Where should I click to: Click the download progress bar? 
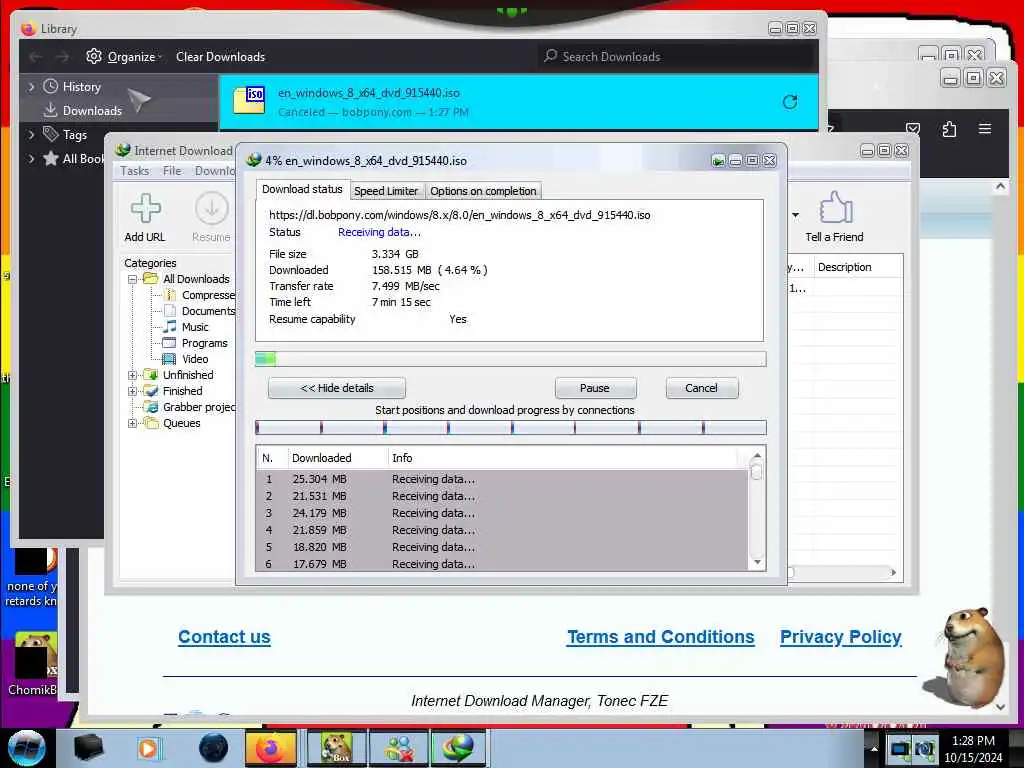511,359
